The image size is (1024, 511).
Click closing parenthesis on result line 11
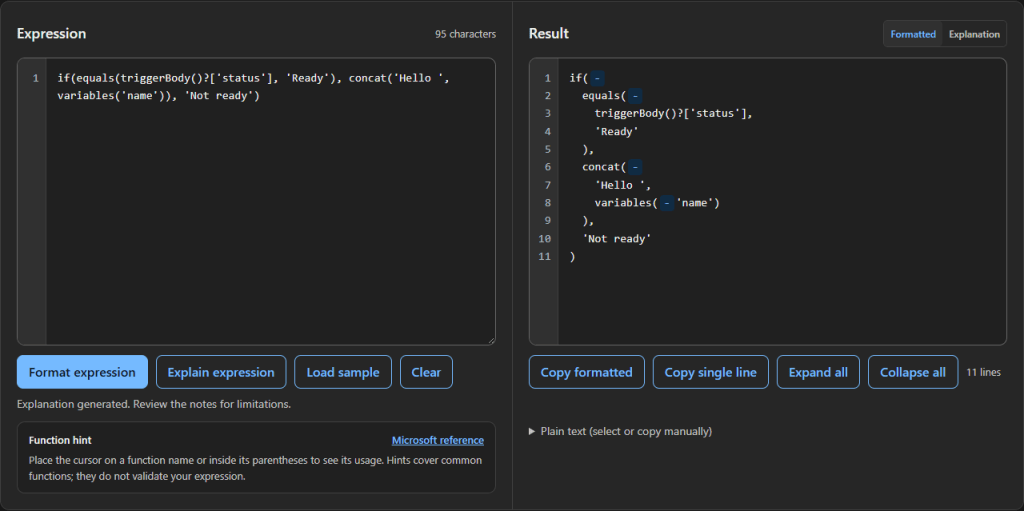tap(573, 257)
